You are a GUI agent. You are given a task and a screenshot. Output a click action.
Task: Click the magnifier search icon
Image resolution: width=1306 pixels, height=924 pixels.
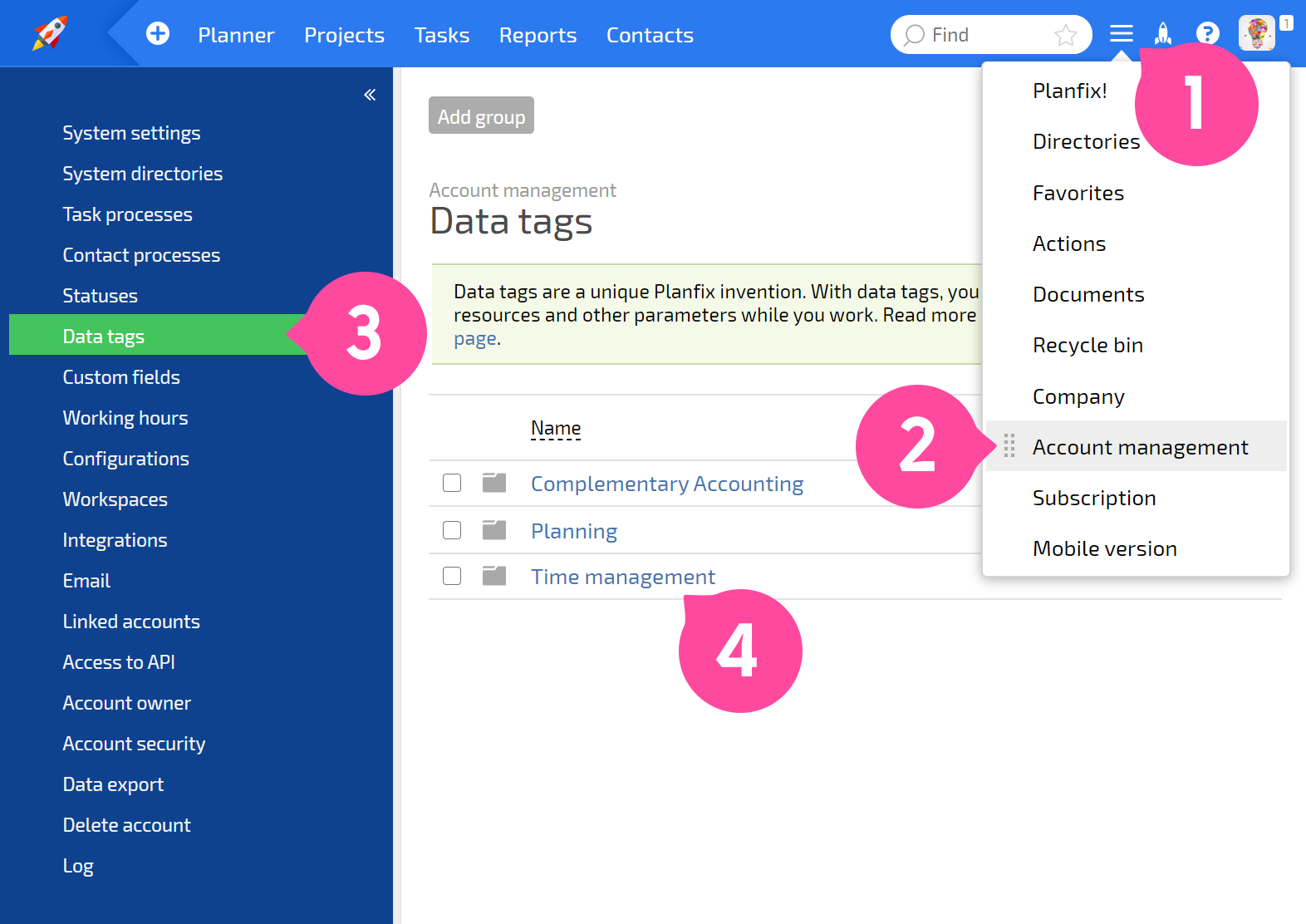(x=914, y=35)
